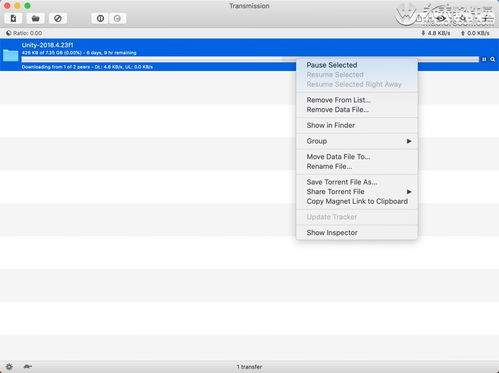The image size is (499, 373).
Task: Expand the Group submenu
Action: pyautogui.click(x=357, y=141)
